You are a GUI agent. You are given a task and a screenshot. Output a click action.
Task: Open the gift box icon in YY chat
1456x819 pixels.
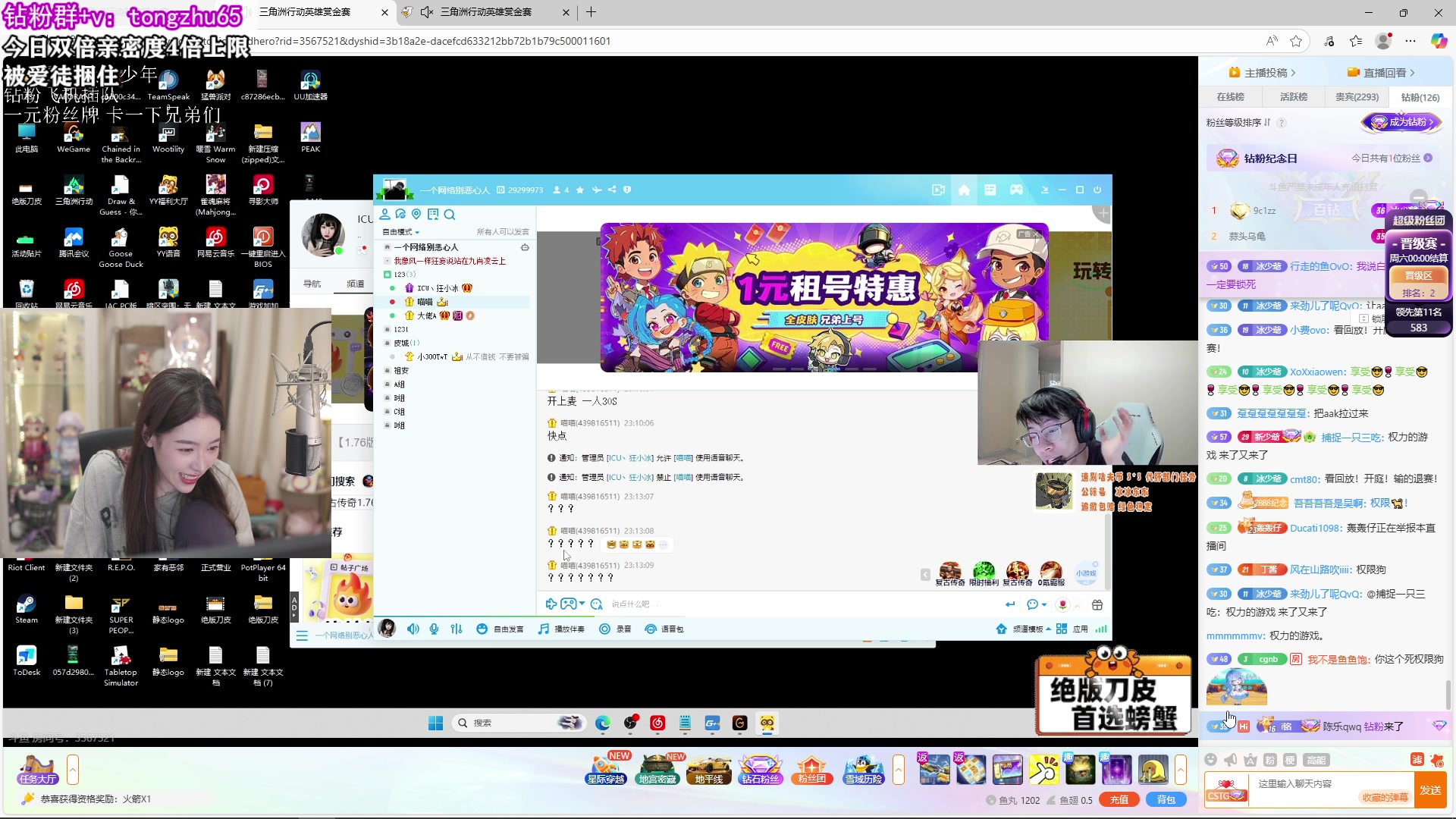pos(1097,605)
